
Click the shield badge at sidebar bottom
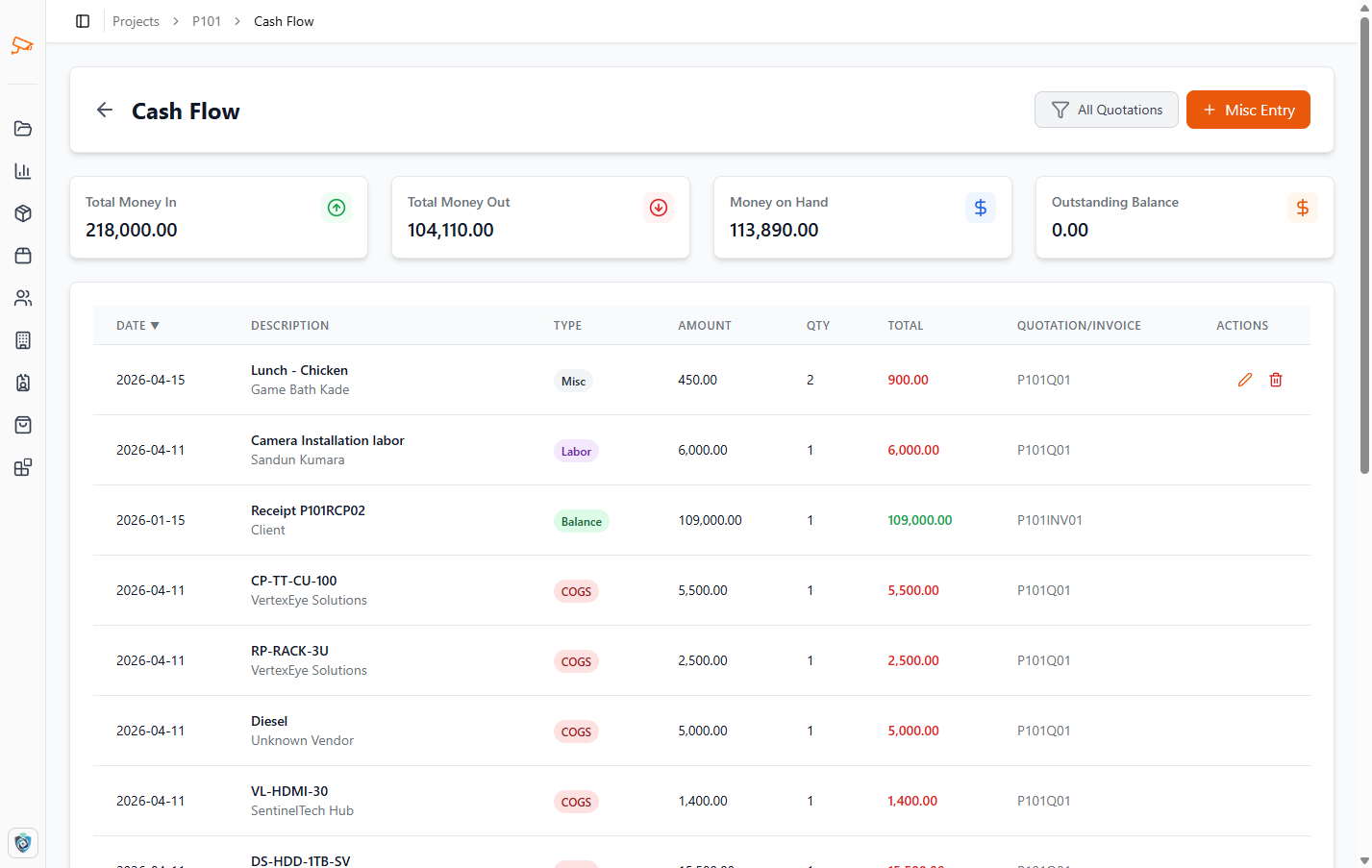[x=23, y=843]
